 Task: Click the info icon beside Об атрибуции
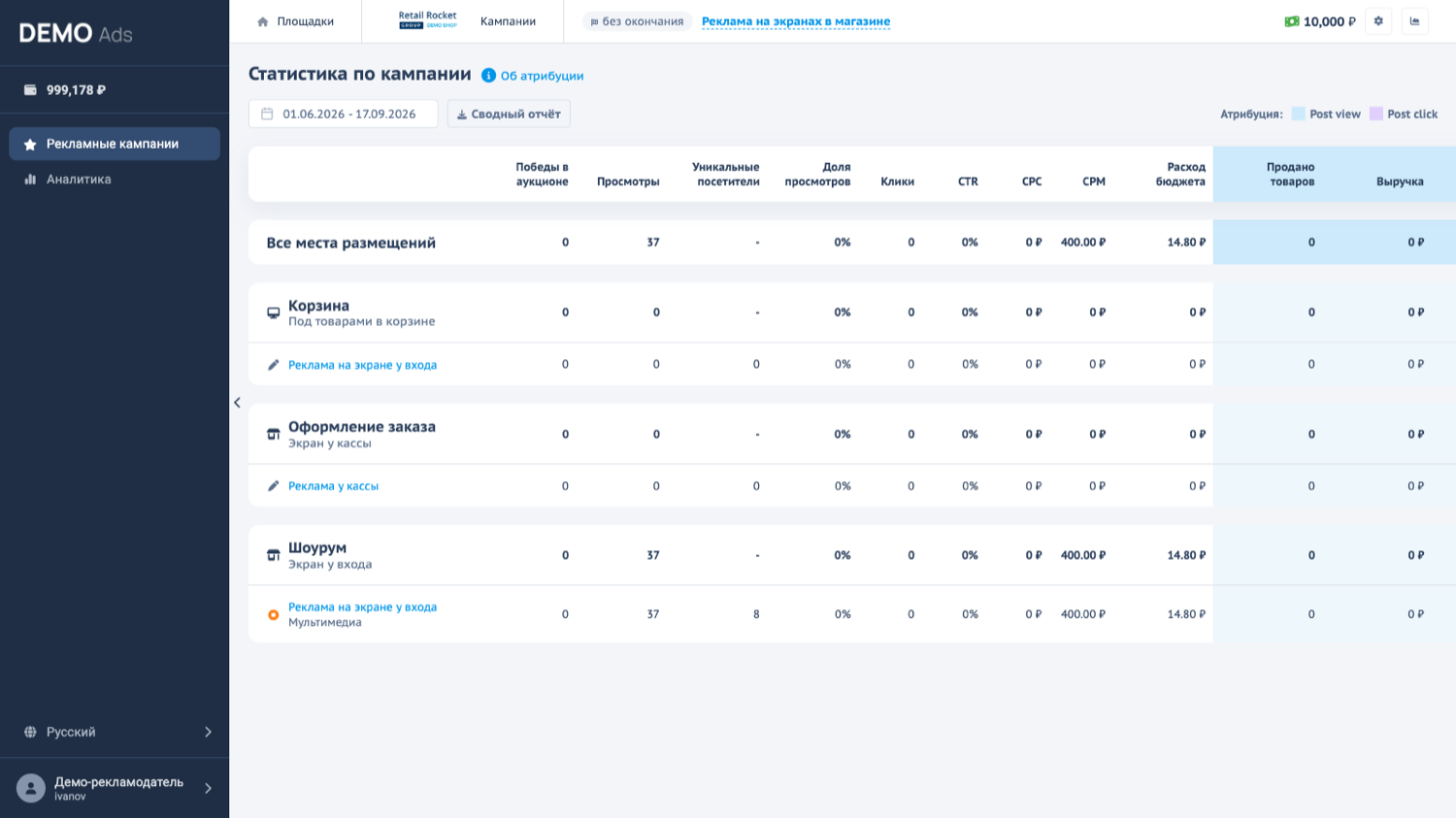tap(488, 76)
